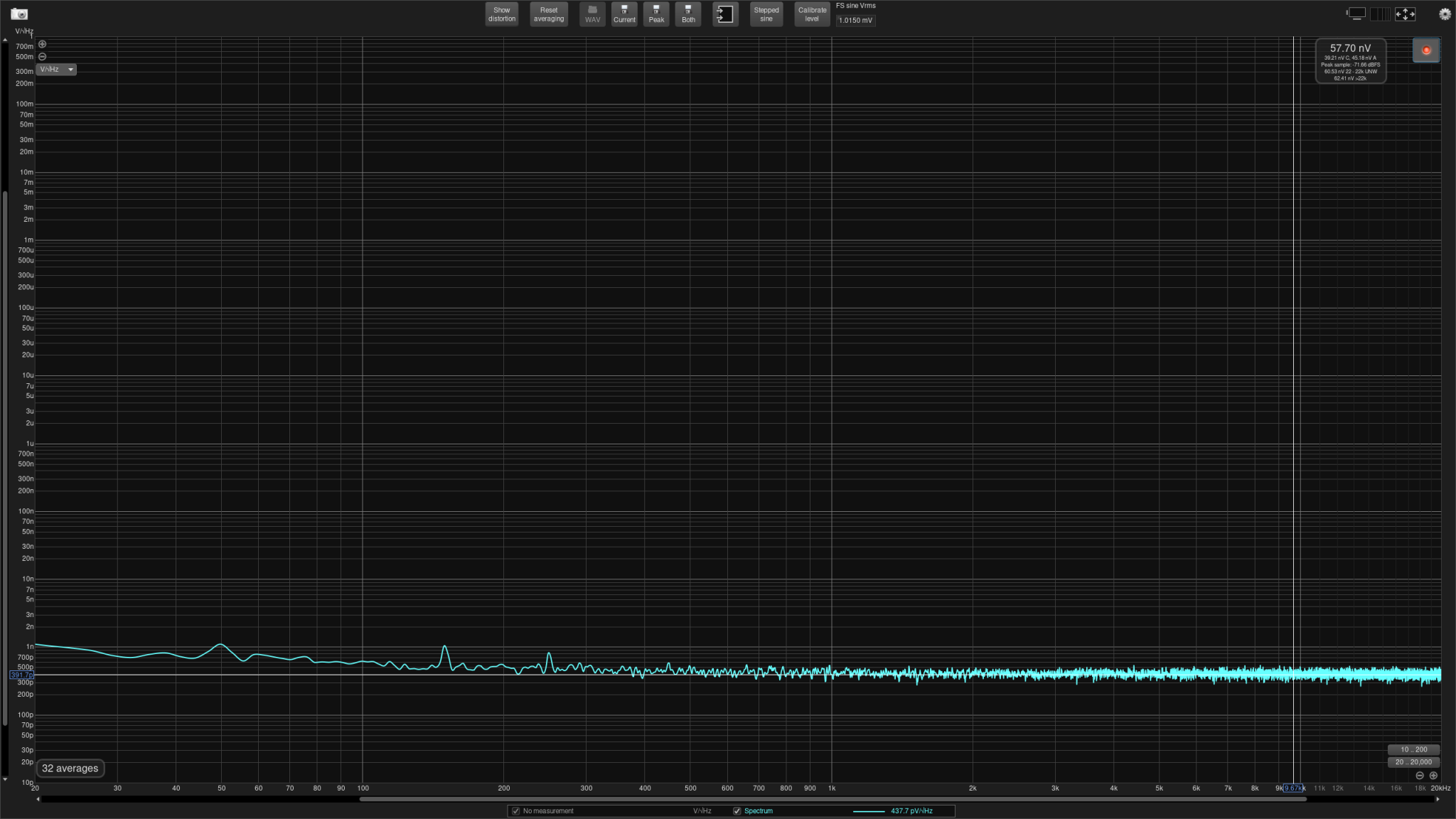Click the No measurement legend label
1456x819 pixels.
coord(548,811)
